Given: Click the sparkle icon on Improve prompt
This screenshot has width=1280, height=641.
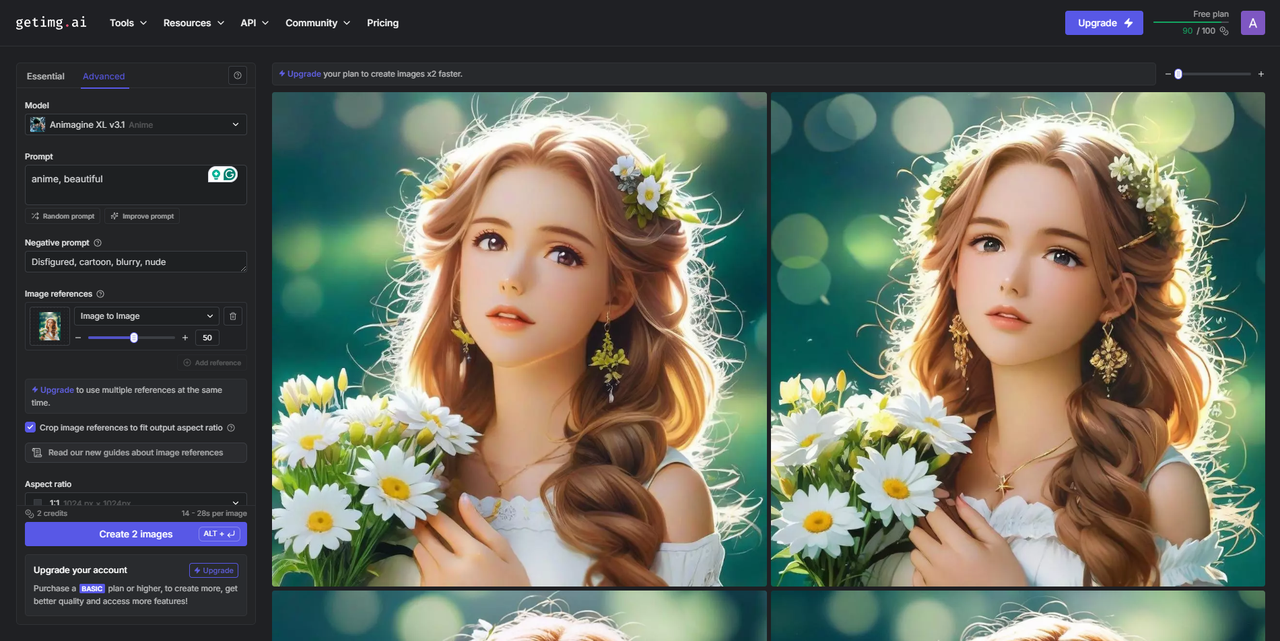Looking at the screenshot, I should 115,216.
